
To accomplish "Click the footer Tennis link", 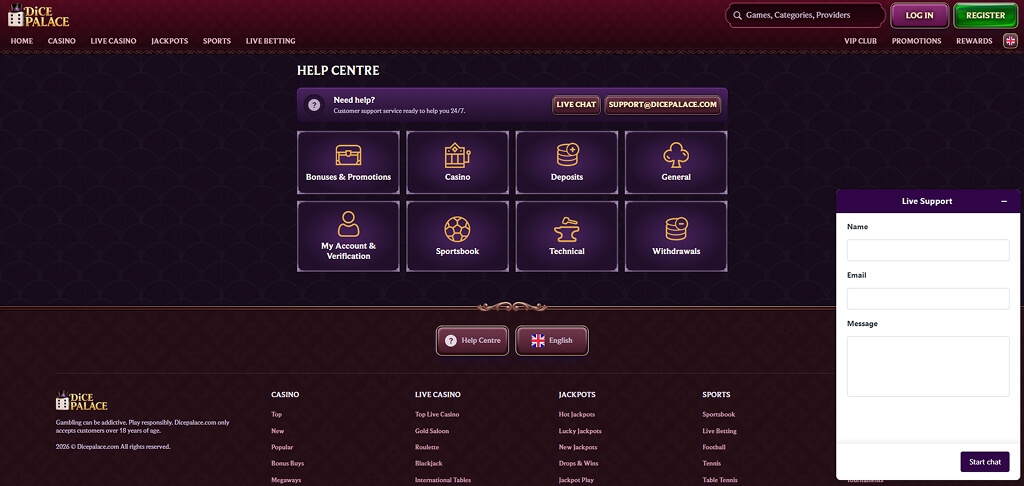I will pos(711,463).
